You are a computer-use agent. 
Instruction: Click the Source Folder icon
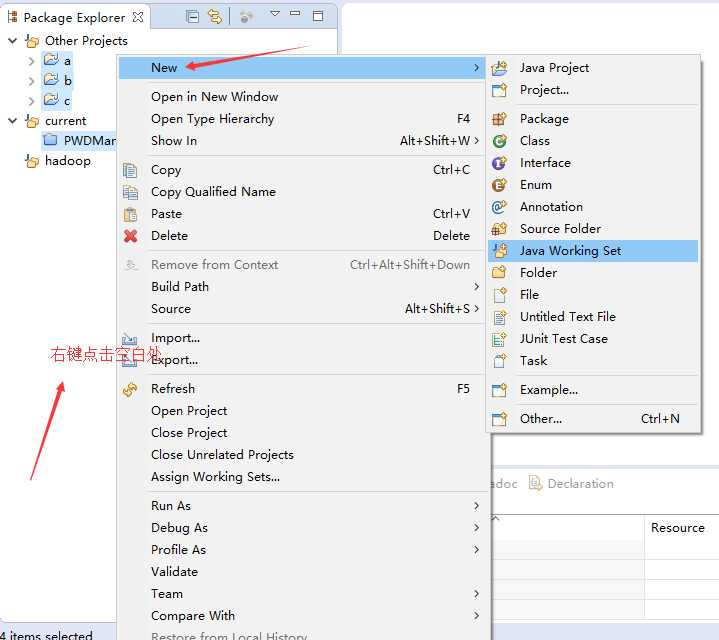pyautogui.click(x=499, y=229)
